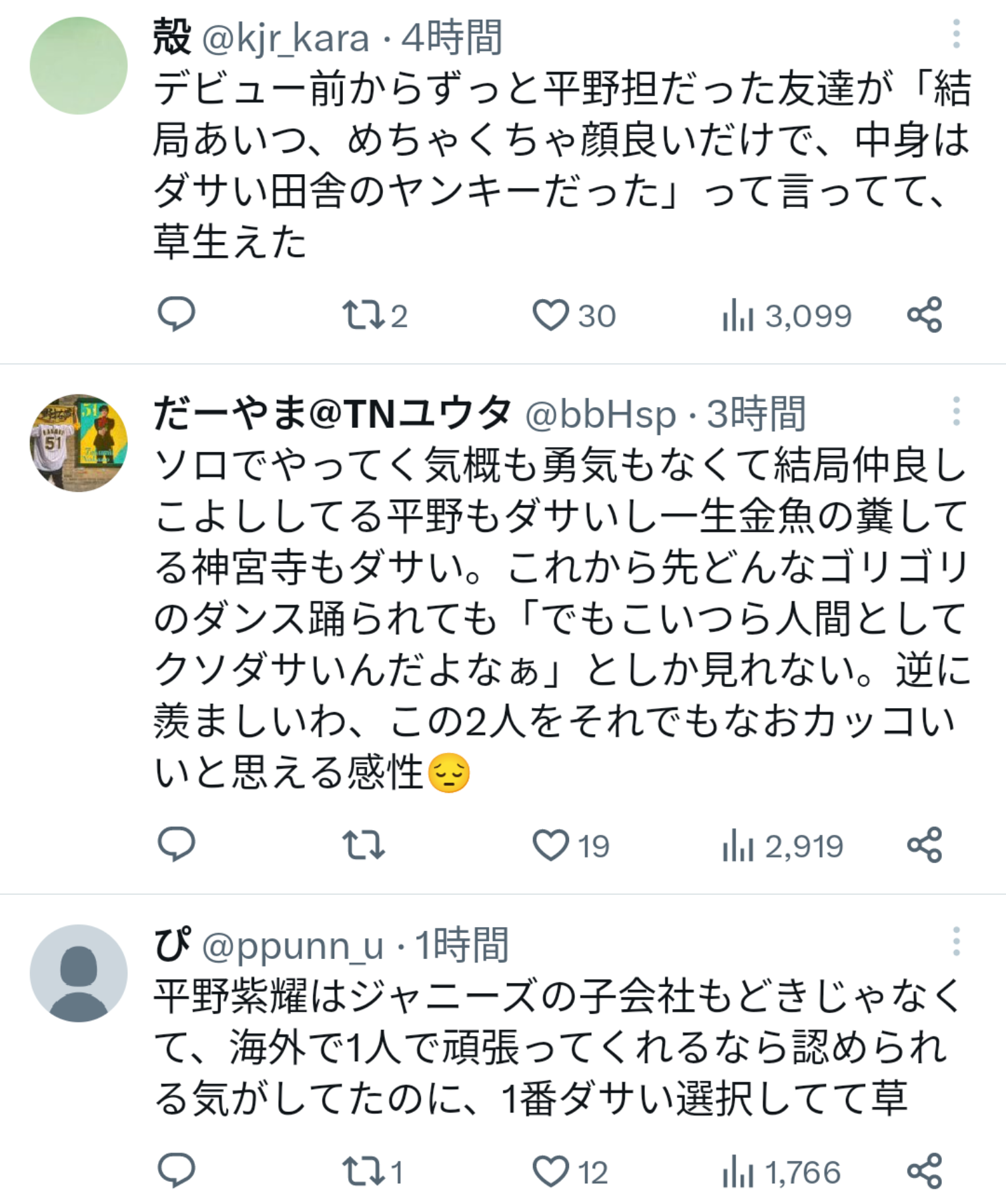Image resolution: width=1006 pixels, height=1204 pixels.
Task: View analytics showing 3,099 views
Action: coord(787,316)
